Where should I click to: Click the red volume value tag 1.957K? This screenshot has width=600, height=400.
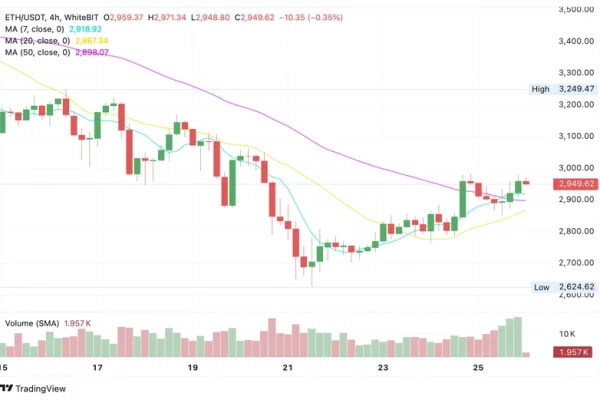[574, 354]
